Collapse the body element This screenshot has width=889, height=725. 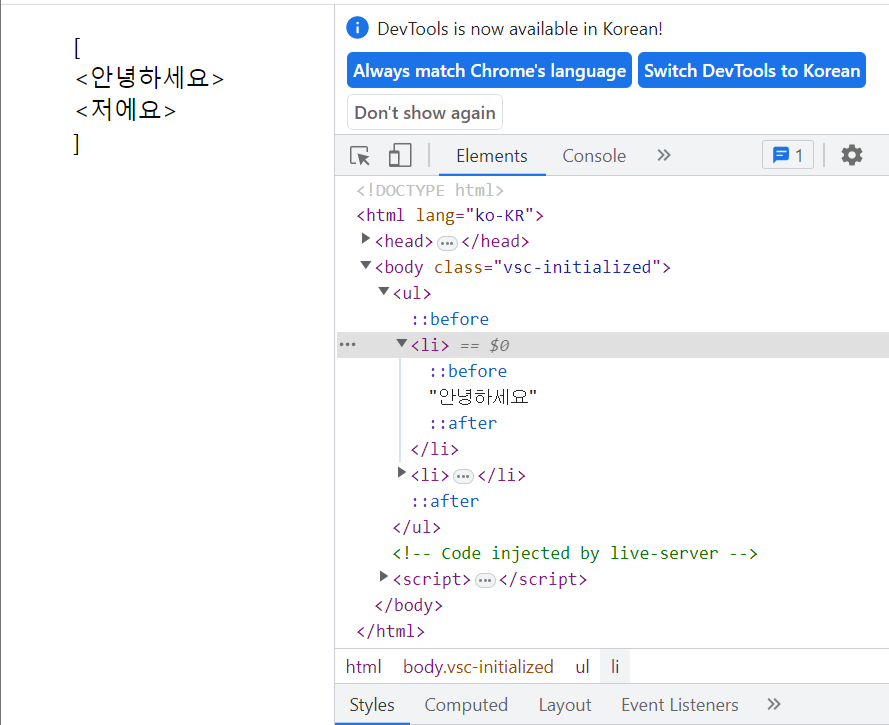pyautogui.click(x=366, y=265)
